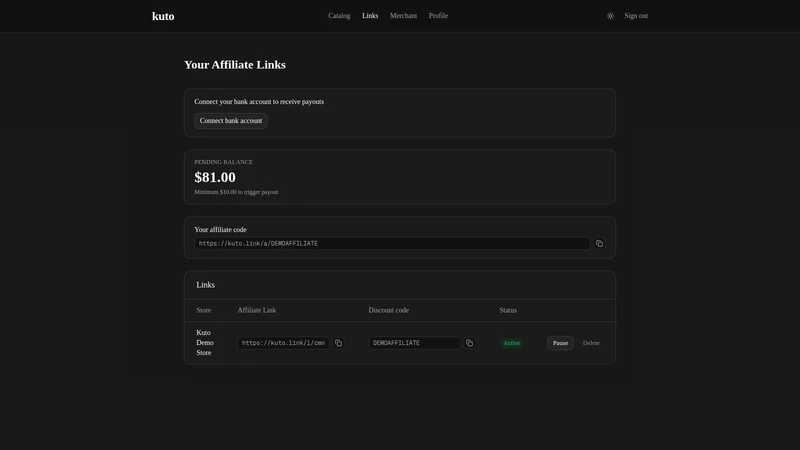800x450 pixels.
Task: Click the kuto logo
Action: pyautogui.click(x=163, y=16)
